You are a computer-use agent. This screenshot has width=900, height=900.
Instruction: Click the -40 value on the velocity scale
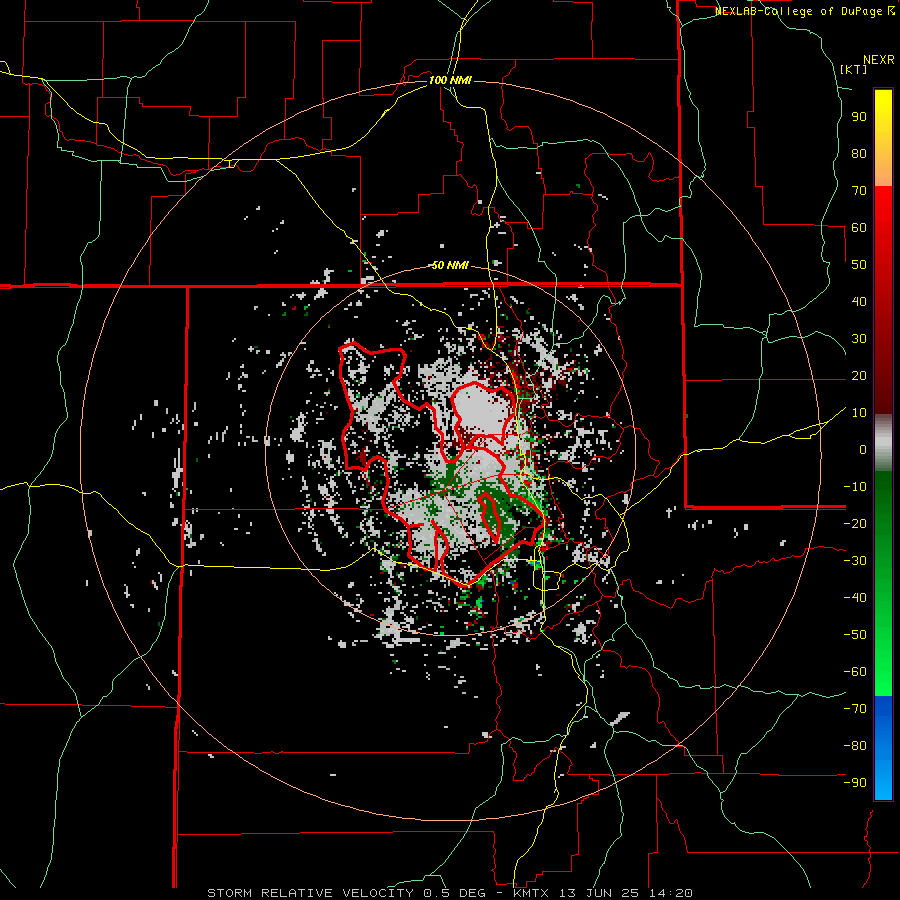(x=855, y=598)
